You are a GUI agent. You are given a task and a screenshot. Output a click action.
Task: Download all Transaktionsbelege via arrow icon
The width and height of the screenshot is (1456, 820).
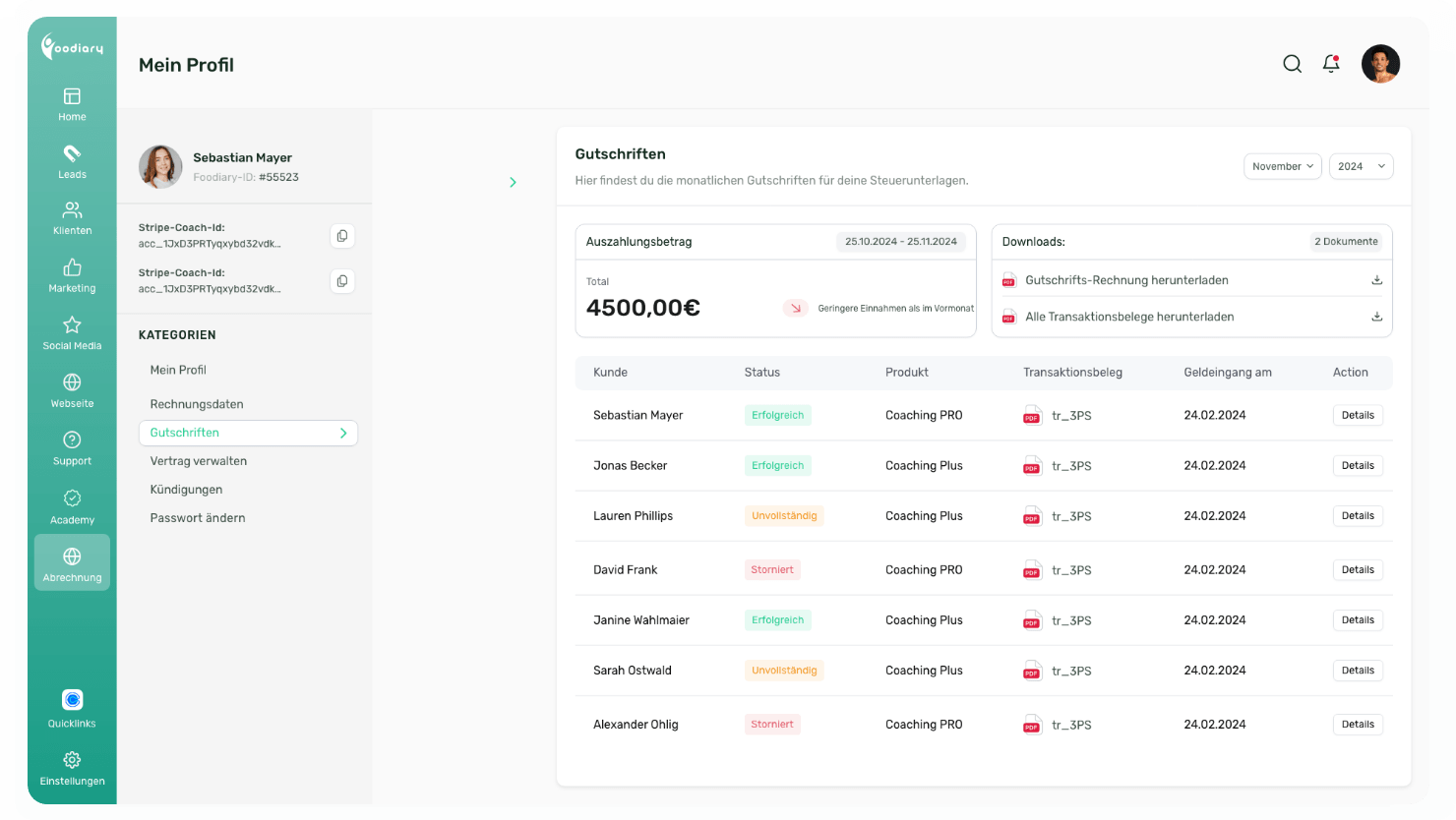1376,317
